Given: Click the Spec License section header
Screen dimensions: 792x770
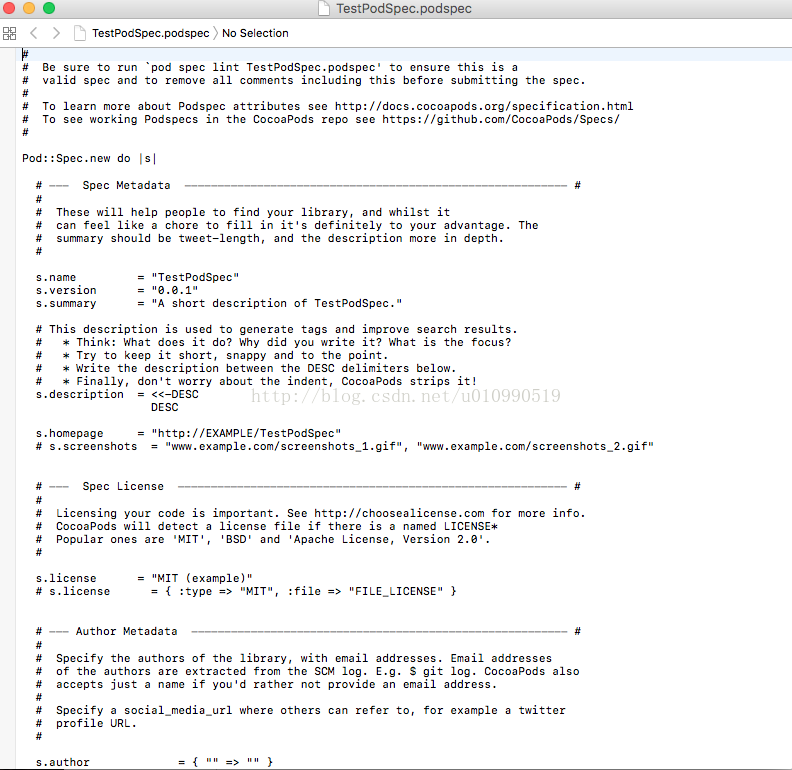Looking at the screenshot, I should point(308,486).
